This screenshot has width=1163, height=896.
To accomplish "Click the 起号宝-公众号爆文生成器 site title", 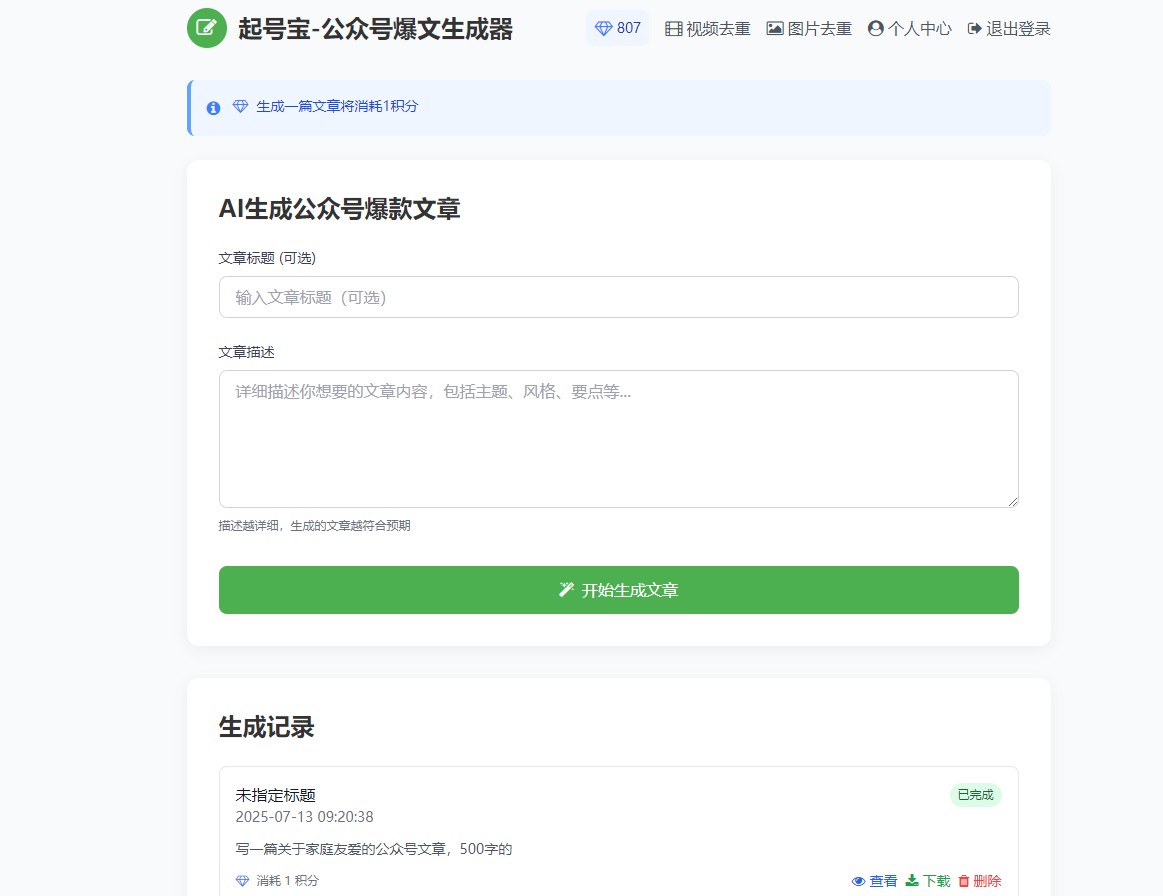I will coord(375,29).
